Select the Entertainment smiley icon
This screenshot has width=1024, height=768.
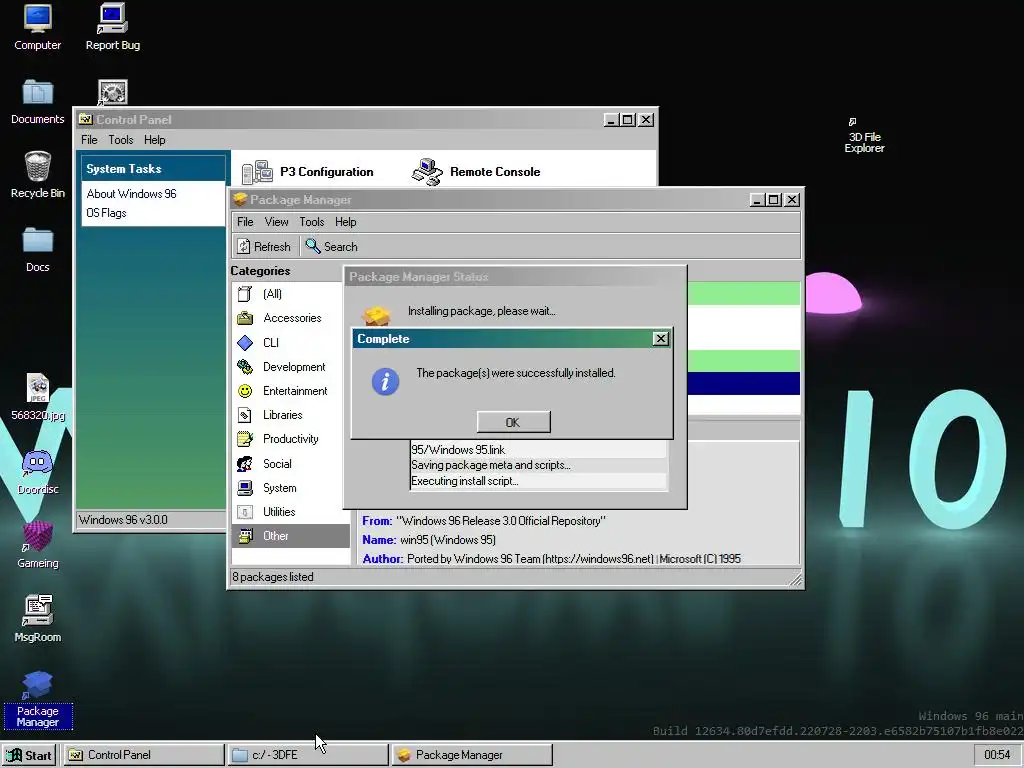[x=245, y=391]
